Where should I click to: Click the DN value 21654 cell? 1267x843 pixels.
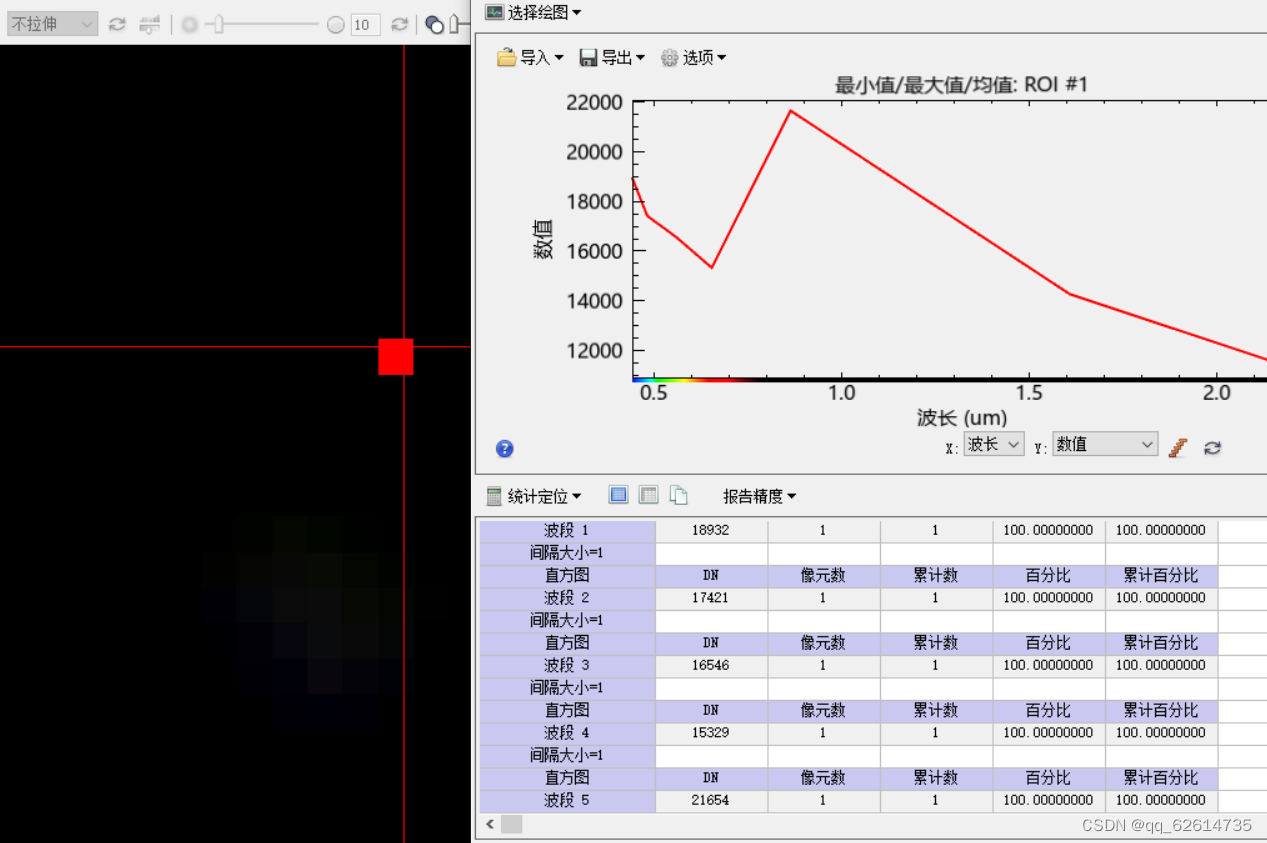[711, 800]
